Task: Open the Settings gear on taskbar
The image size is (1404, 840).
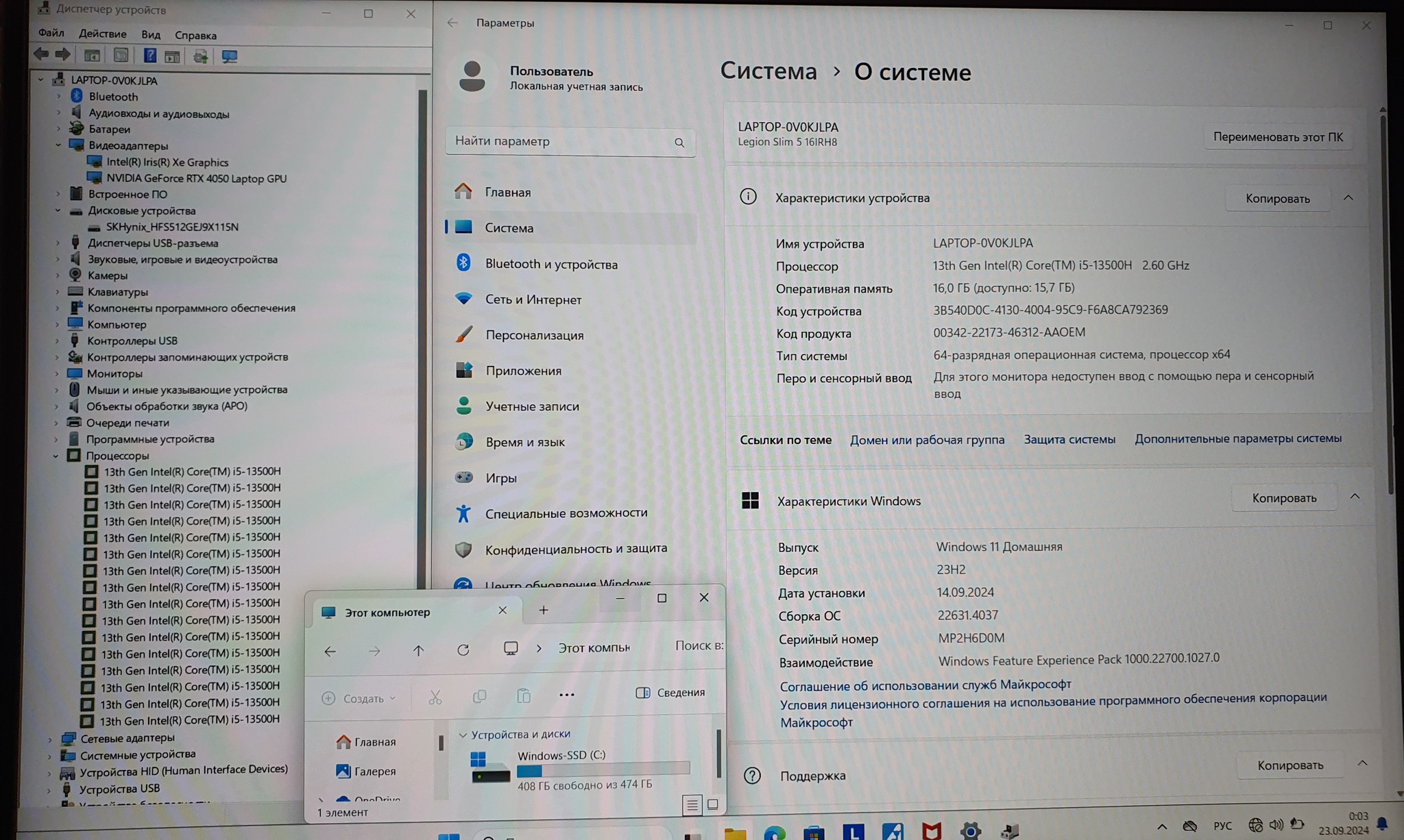Action: pos(970,831)
